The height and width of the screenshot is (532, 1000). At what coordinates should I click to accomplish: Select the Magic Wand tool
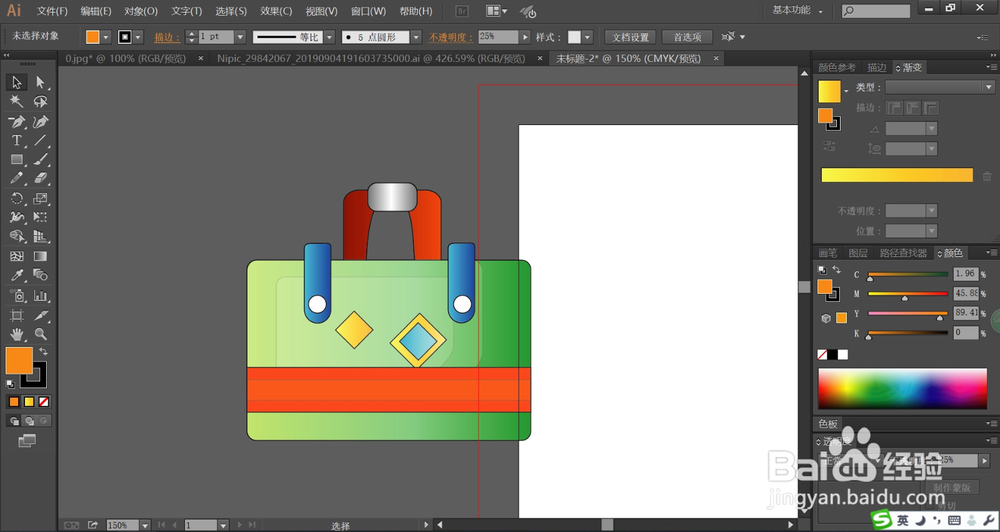tap(17, 102)
